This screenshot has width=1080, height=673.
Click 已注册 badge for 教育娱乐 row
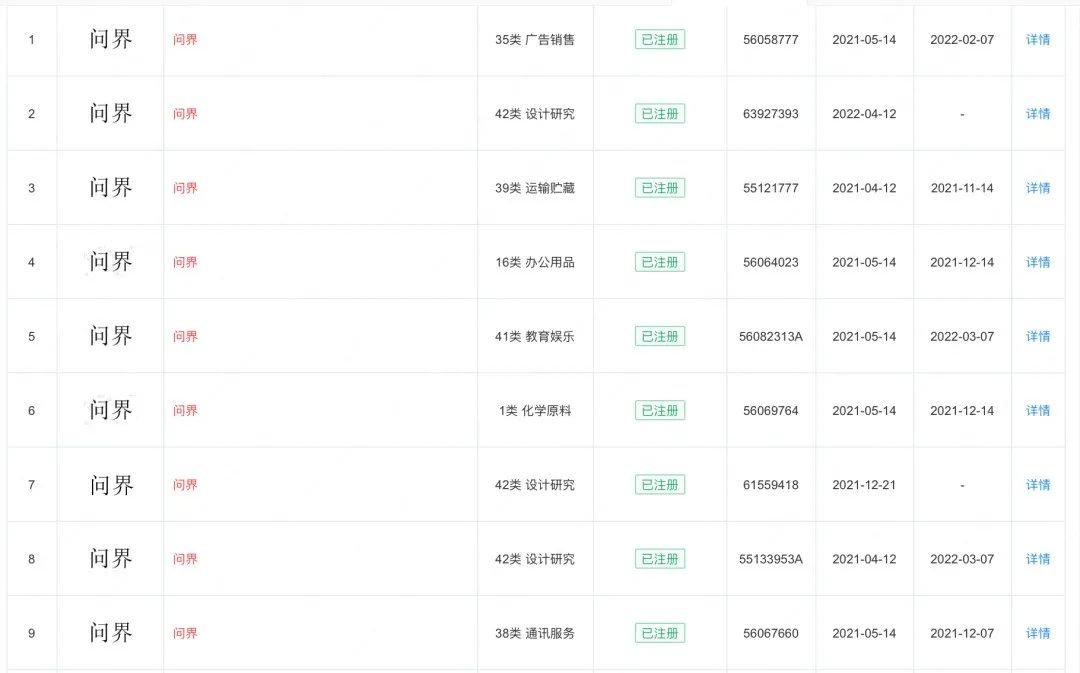(x=660, y=337)
